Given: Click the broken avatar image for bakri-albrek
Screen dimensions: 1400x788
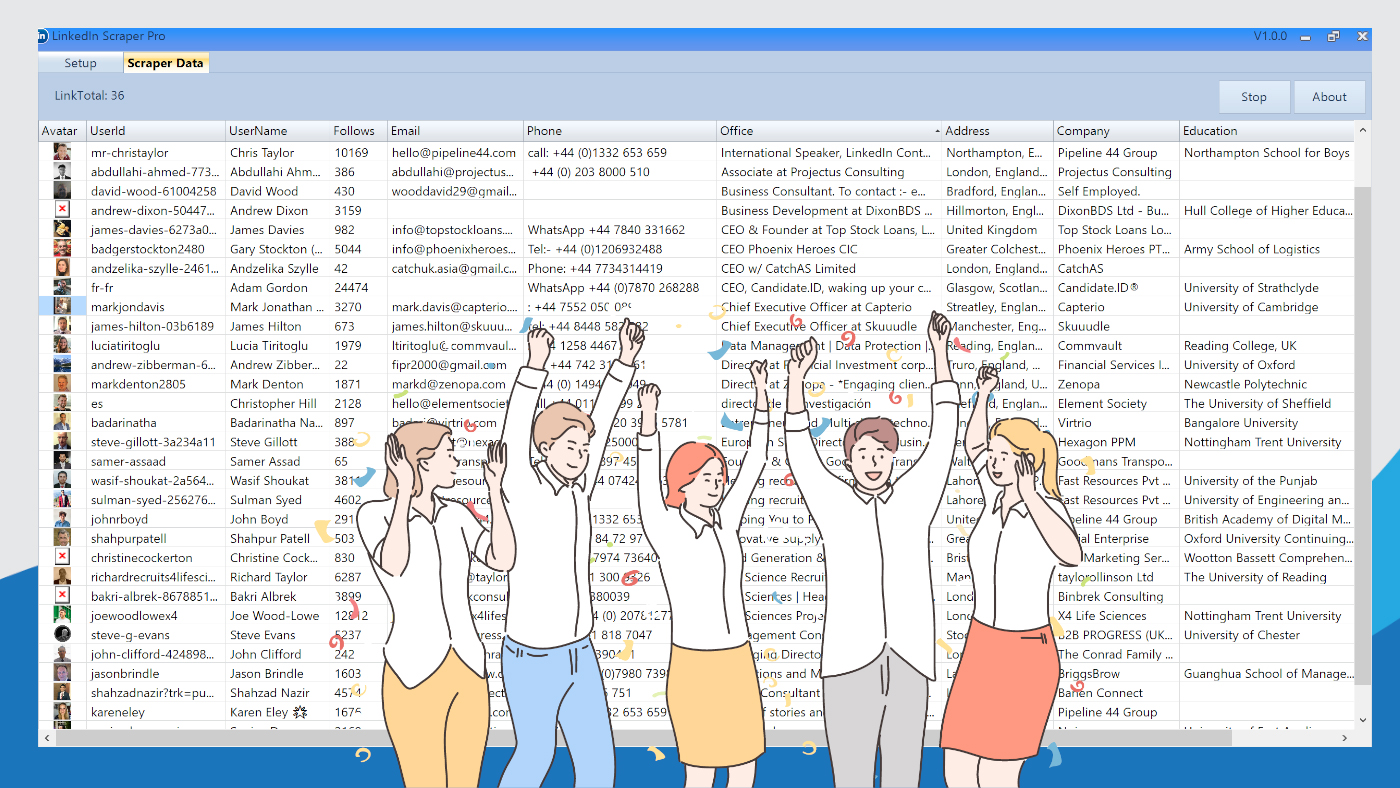Looking at the screenshot, I should 62,596.
